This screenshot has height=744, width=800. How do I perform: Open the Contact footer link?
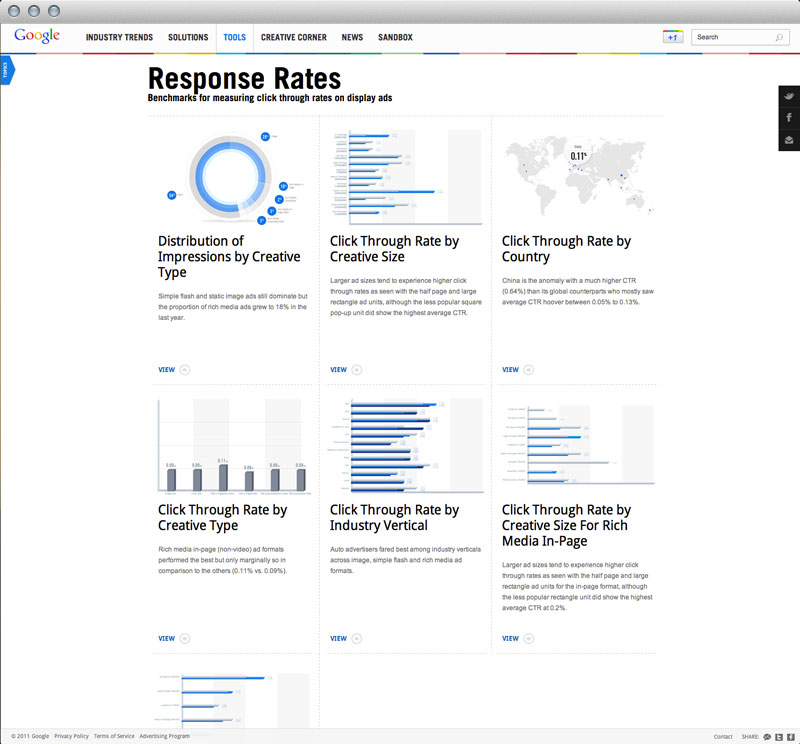(723, 737)
